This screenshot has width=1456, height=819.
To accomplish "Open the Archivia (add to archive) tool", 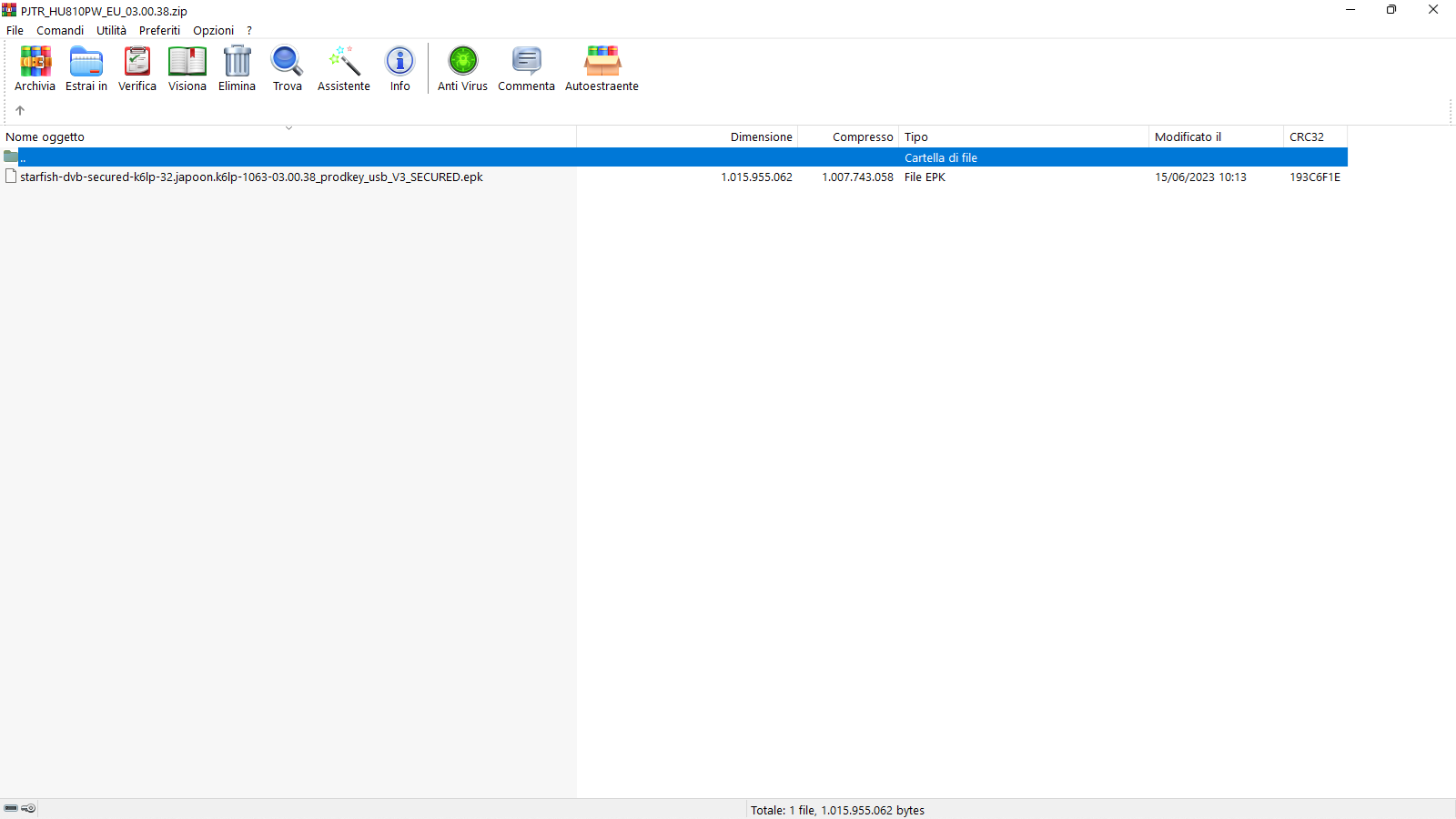I will point(35,68).
